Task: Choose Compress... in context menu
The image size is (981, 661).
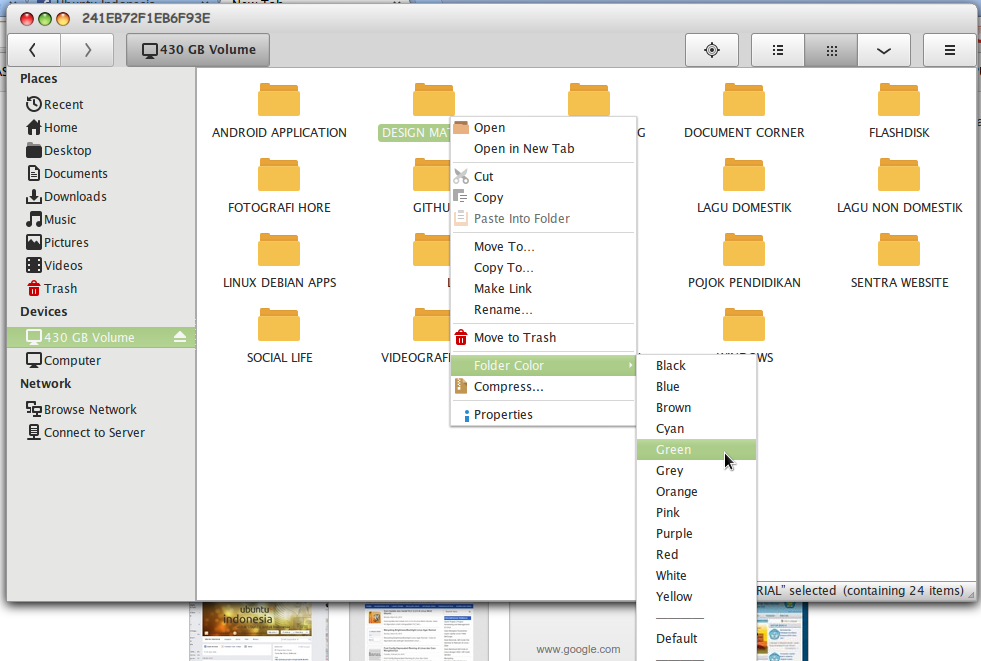Action: tap(543, 386)
